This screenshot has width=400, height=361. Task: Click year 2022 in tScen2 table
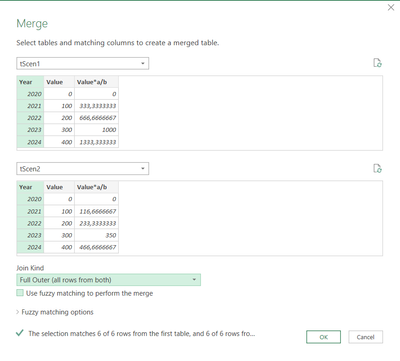[30, 223]
